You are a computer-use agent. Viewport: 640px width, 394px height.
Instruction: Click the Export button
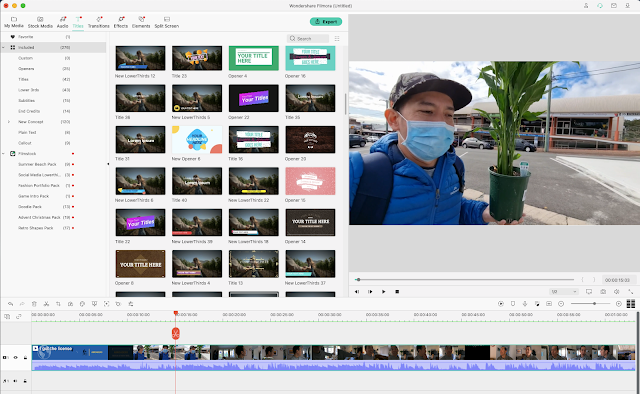pos(326,22)
